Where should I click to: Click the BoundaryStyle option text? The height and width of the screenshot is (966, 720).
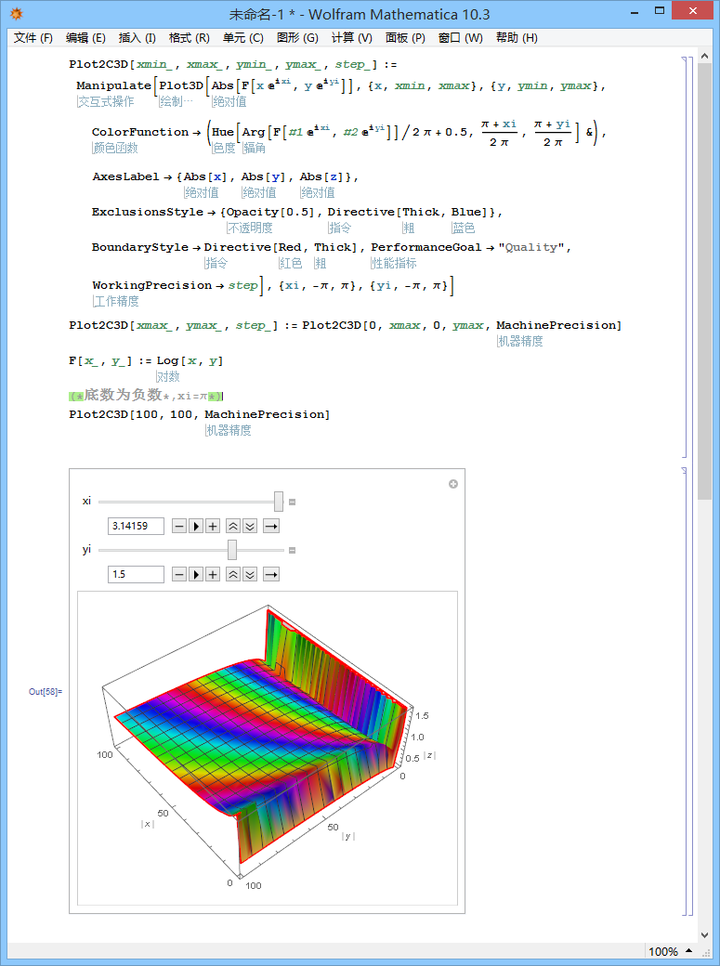point(140,247)
